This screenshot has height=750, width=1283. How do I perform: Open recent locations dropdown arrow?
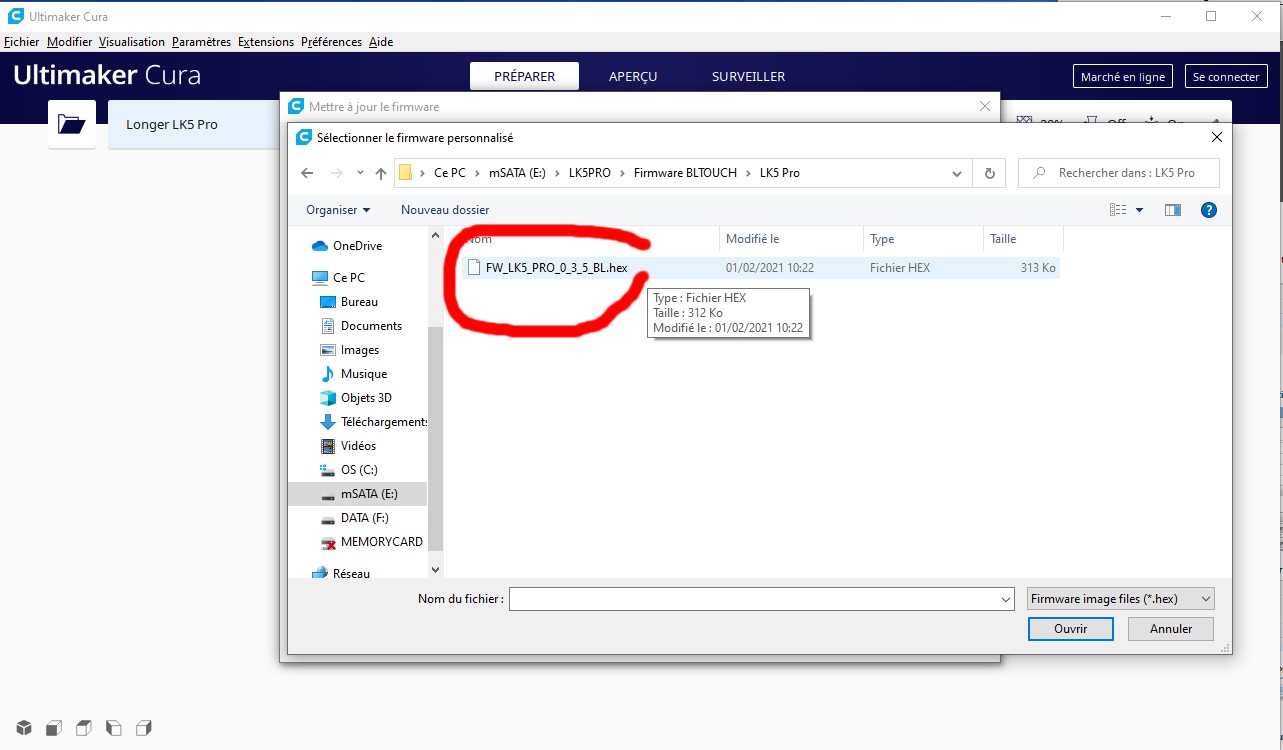[361, 173]
